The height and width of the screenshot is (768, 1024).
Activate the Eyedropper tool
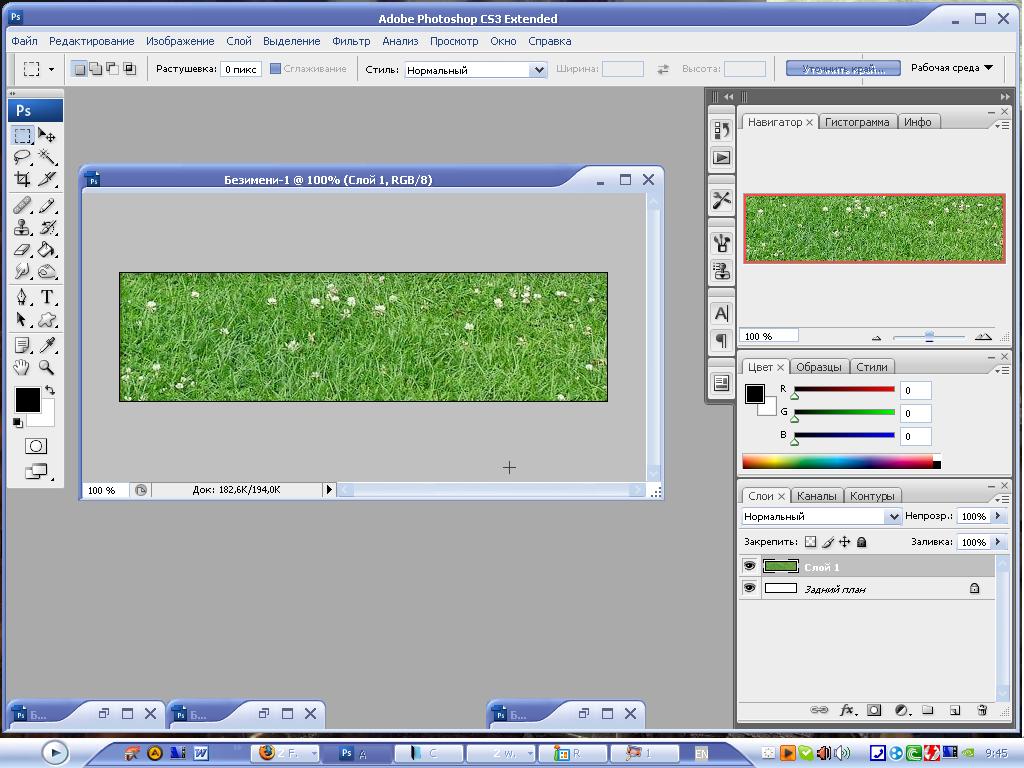[47, 346]
